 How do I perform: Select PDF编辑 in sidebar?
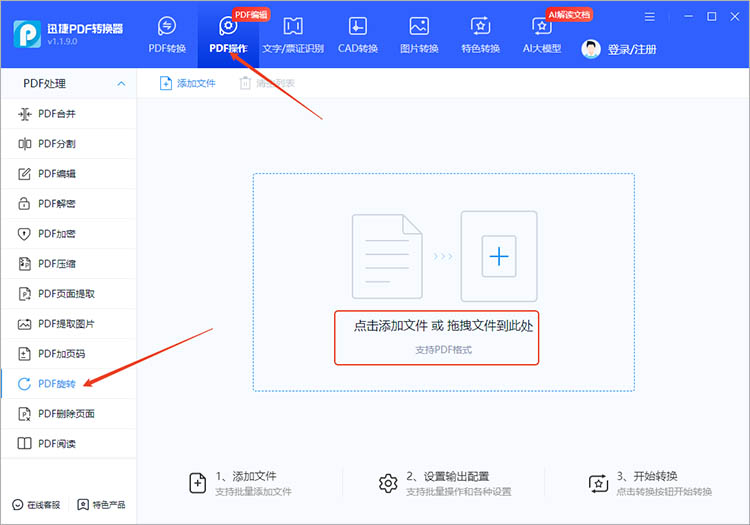[69, 174]
